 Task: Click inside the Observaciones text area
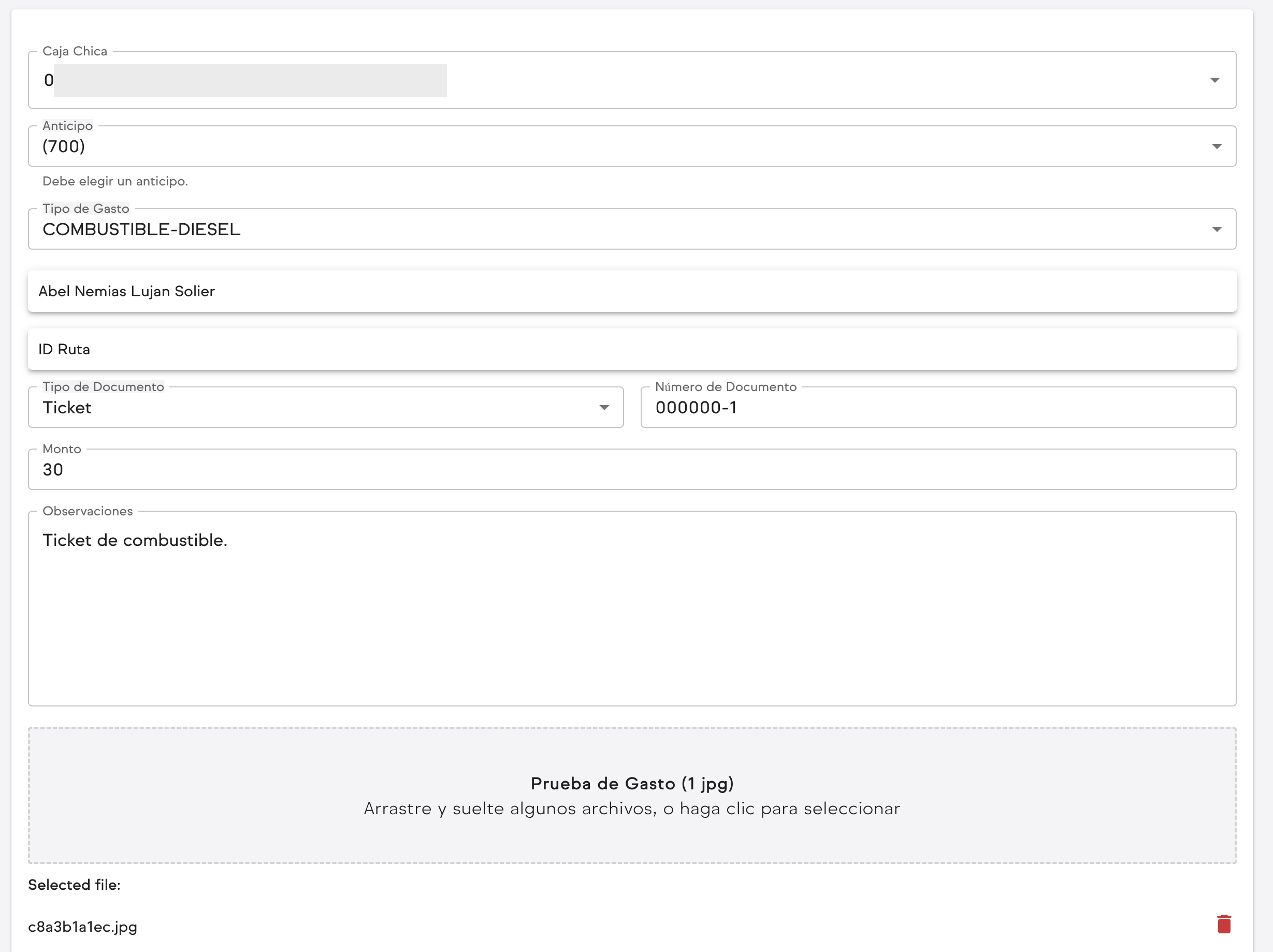(x=632, y=622)
